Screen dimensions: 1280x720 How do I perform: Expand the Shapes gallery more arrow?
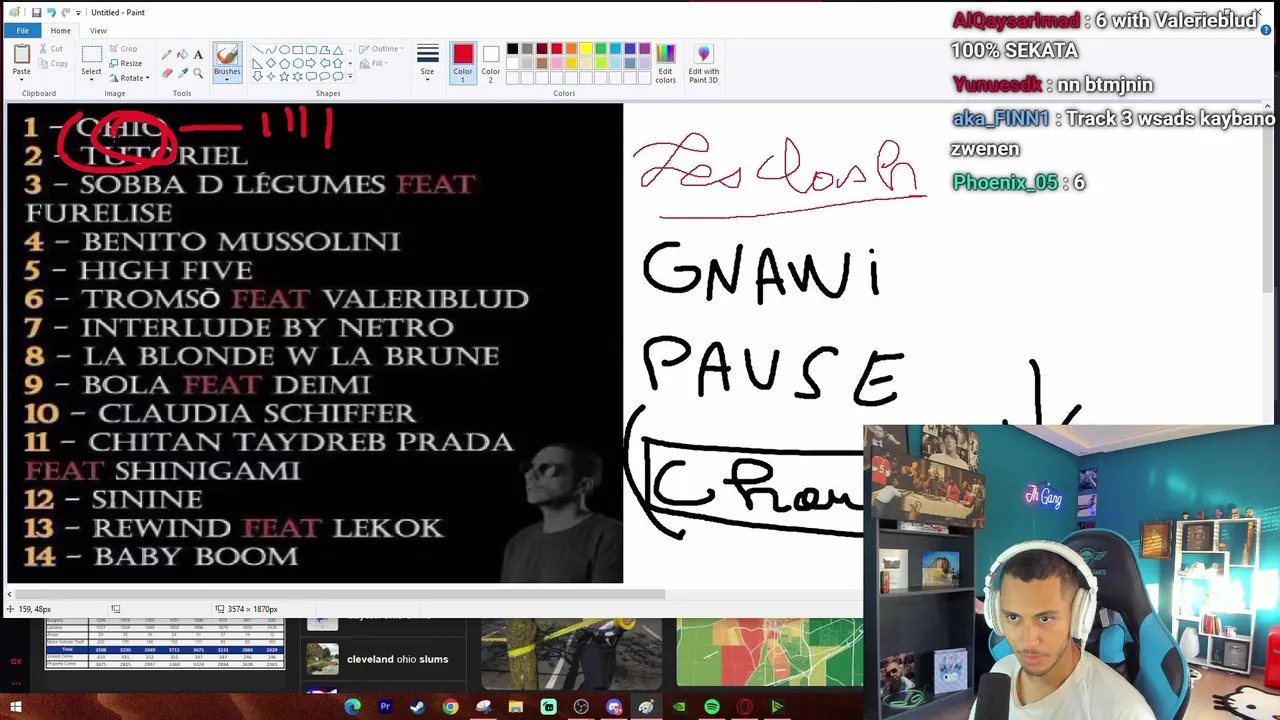[x=350, y=76]
